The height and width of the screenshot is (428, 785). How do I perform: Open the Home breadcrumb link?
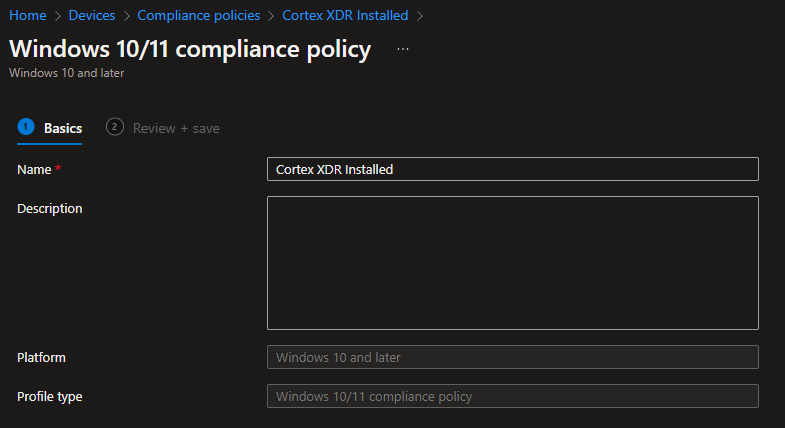(28, 16)
